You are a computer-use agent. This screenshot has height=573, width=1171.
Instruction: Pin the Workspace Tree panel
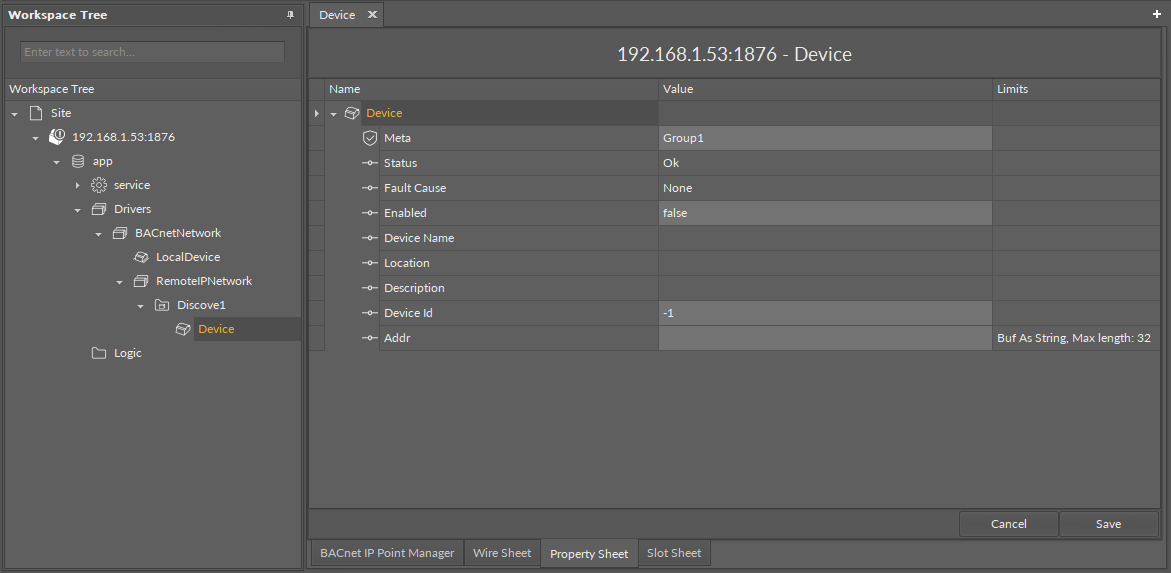[x=290, y=15]
